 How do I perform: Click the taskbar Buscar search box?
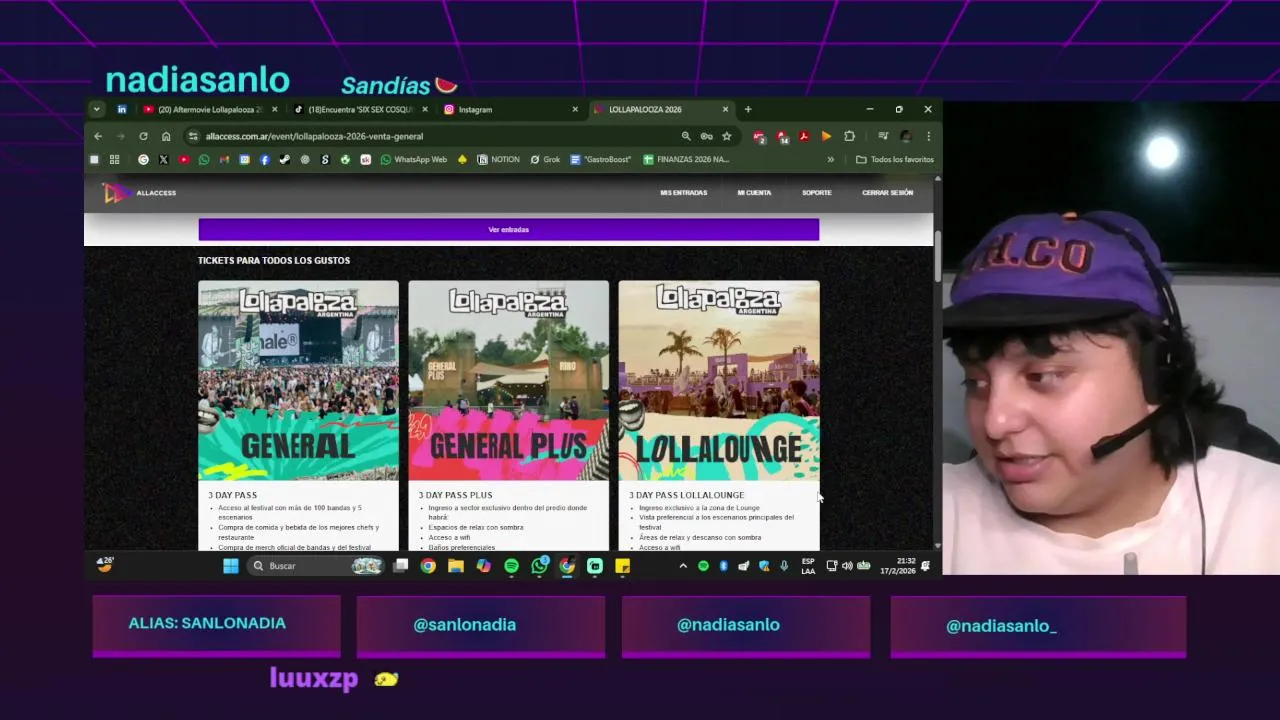[x=316, y=566]
